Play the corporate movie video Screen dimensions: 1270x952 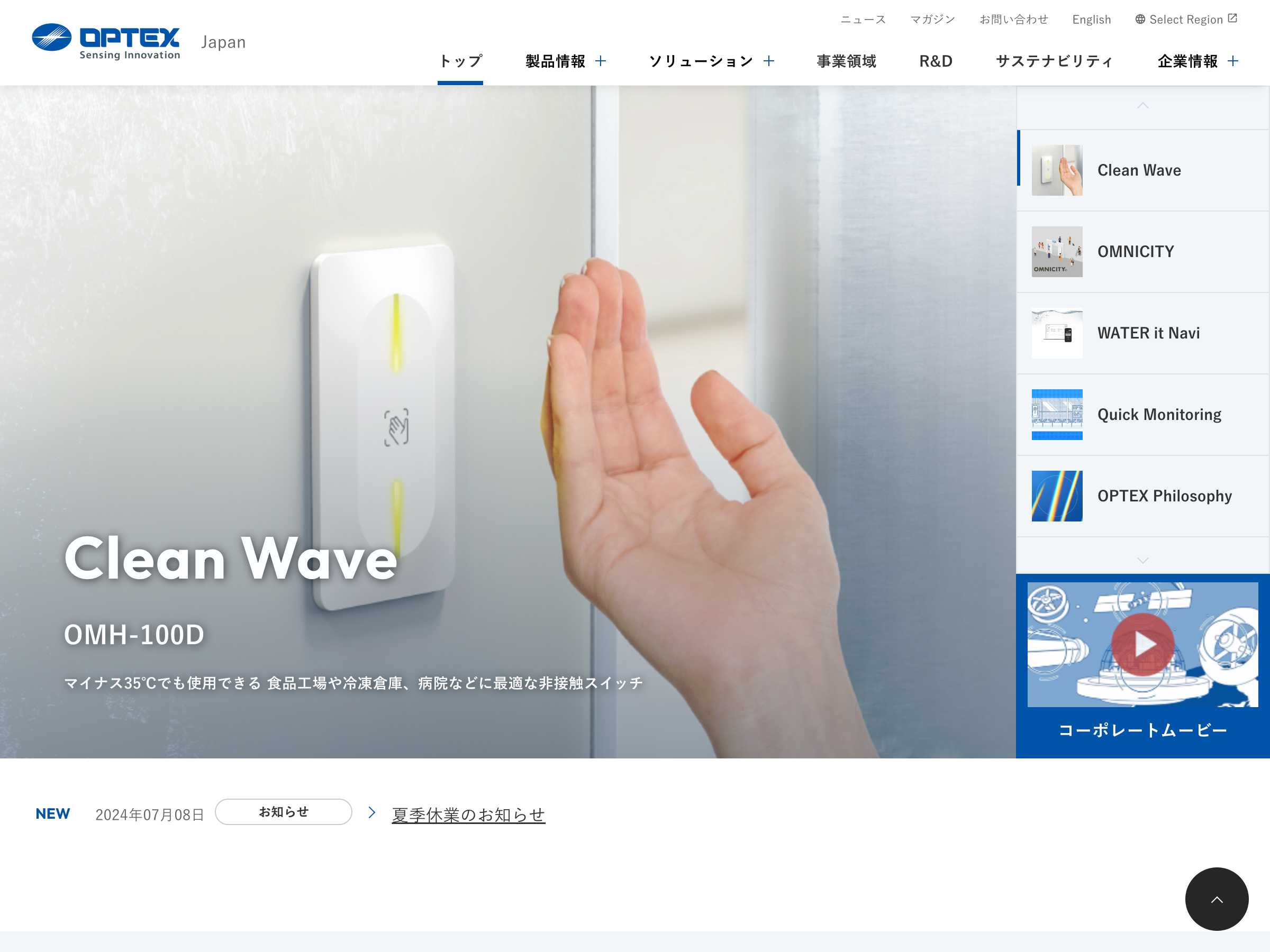(x=1142, y=644)
